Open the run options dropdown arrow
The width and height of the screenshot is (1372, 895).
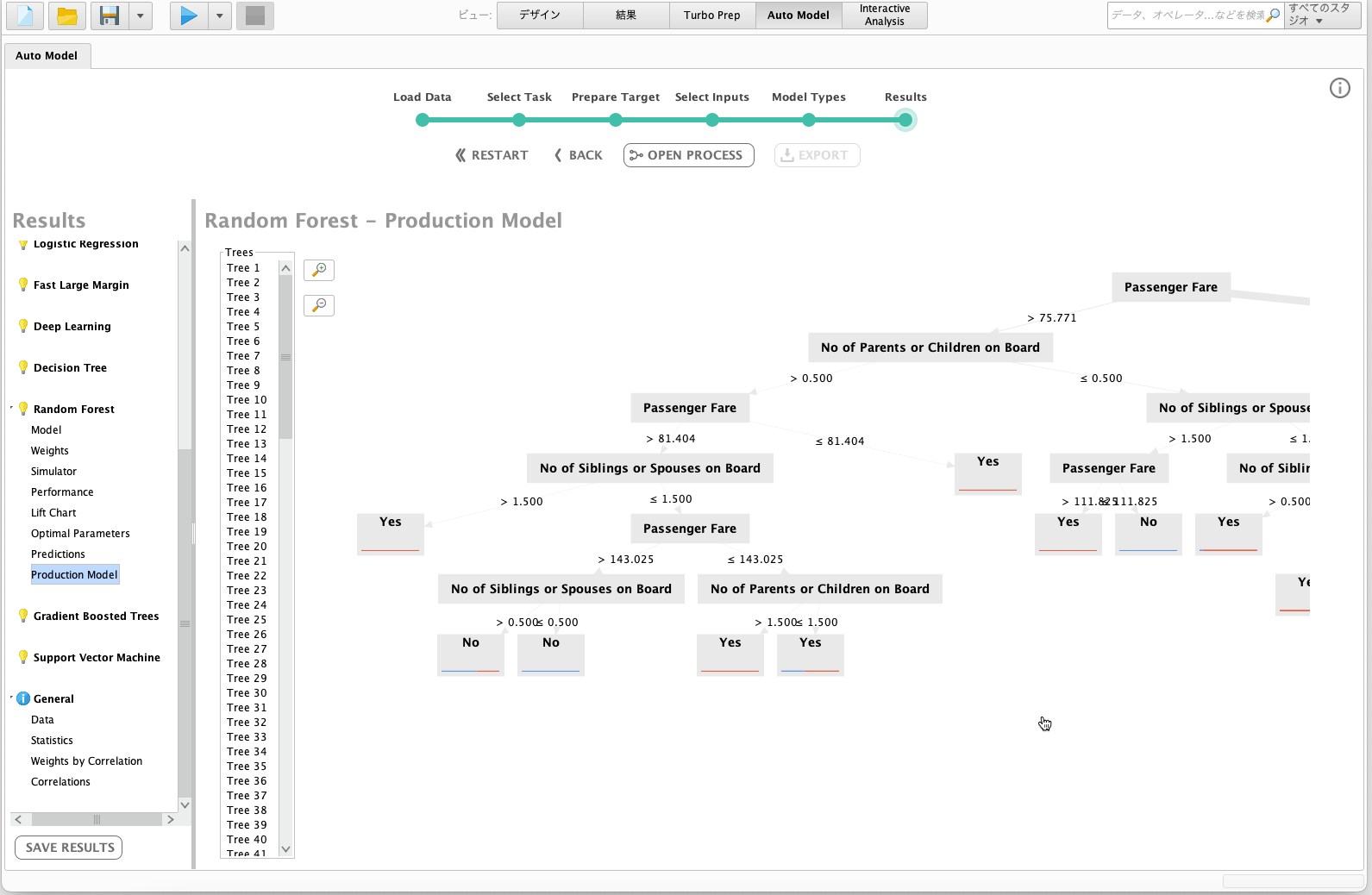click(x=220, y=16)
